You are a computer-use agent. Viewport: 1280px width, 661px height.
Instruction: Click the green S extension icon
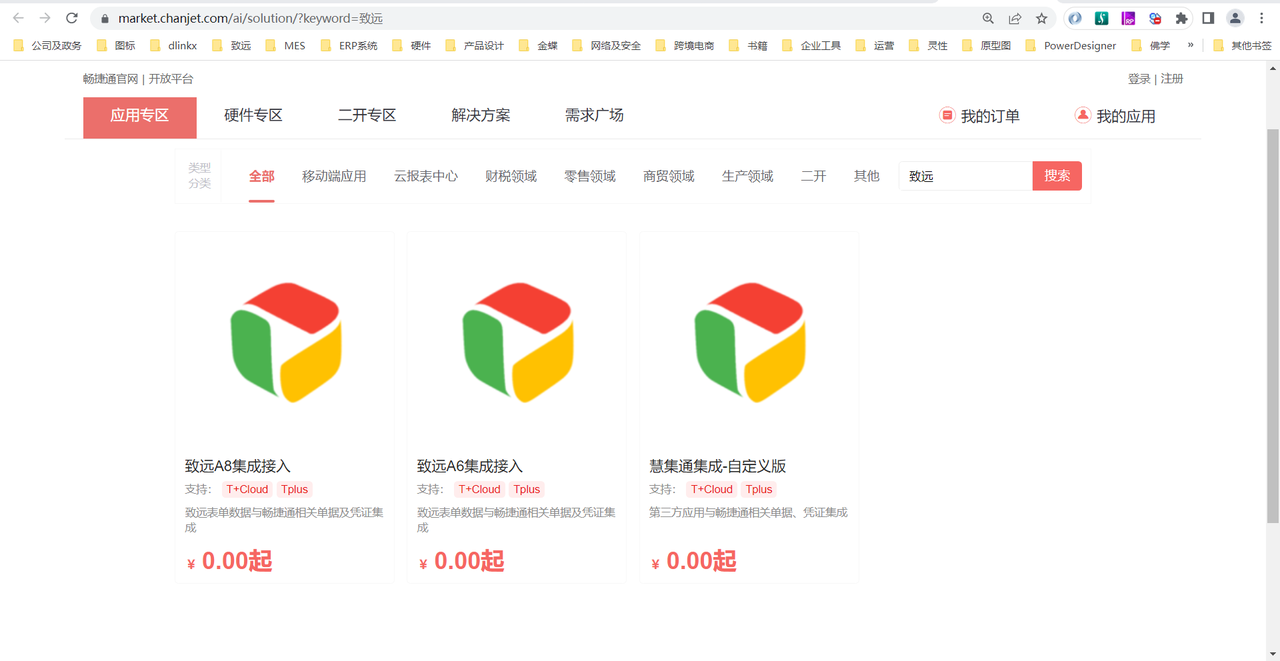coord(1102,18)
